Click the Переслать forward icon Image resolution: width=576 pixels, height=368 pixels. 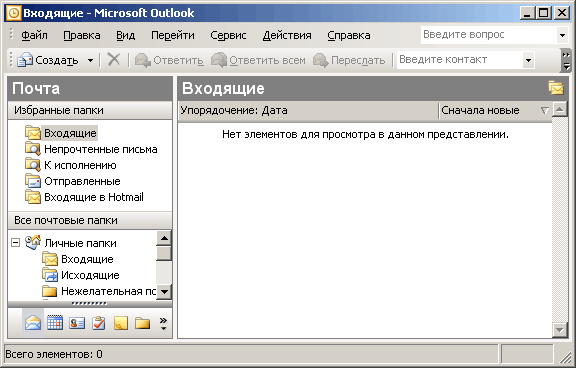click(x=321, y=60)
